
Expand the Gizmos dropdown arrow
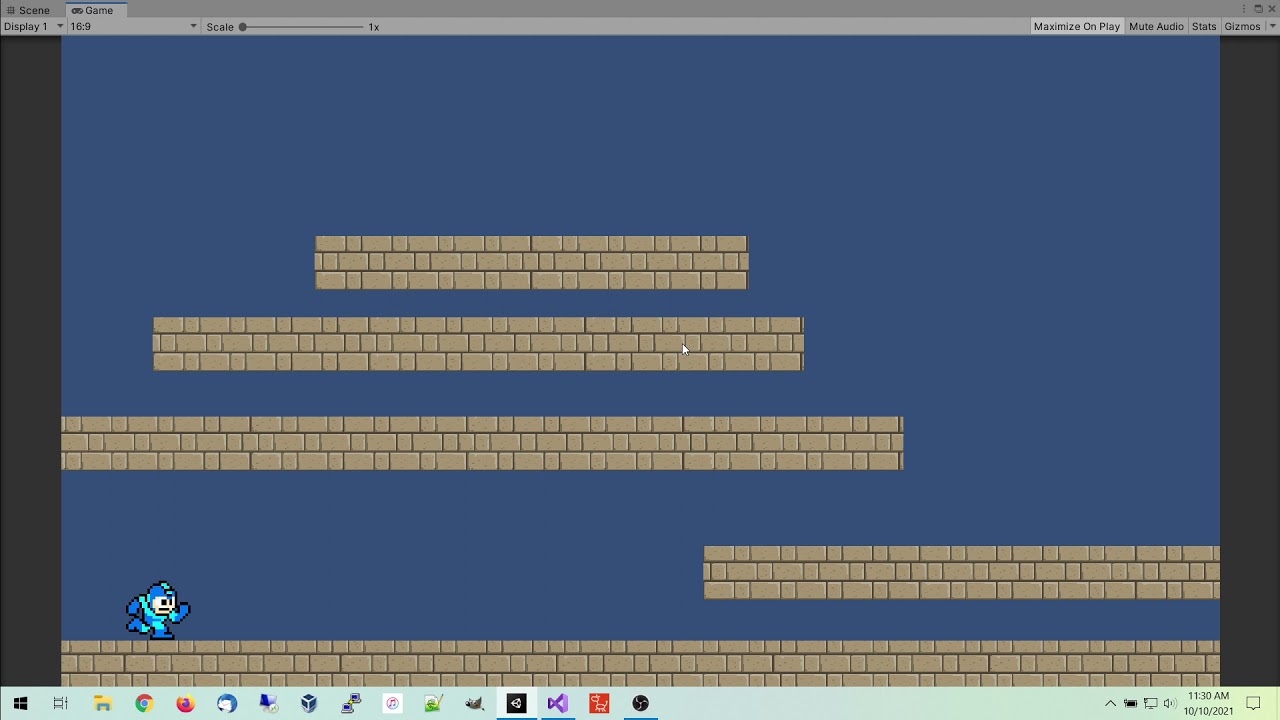pos(1272,27)
